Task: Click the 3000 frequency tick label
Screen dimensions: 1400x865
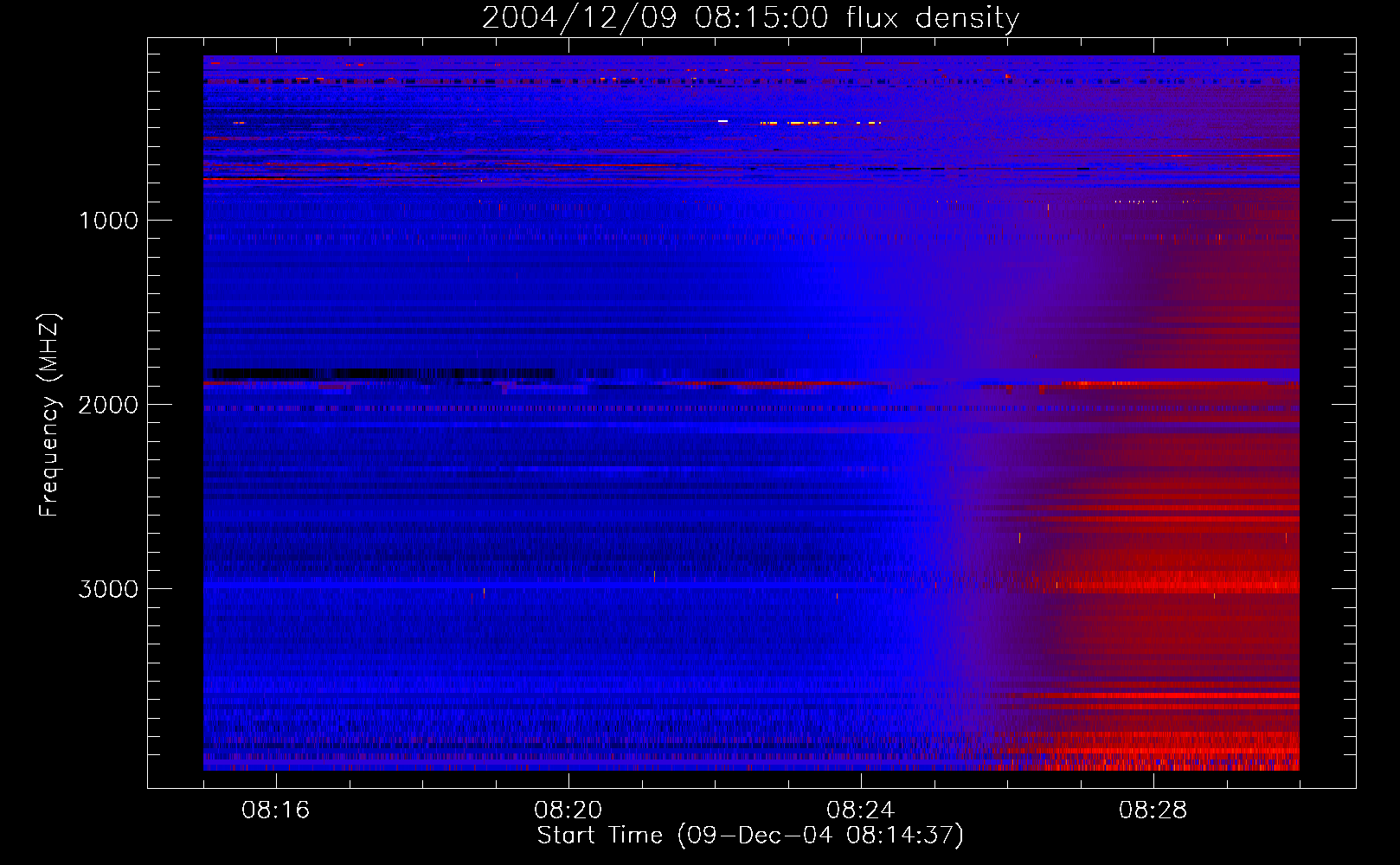Action: (108, 589)
